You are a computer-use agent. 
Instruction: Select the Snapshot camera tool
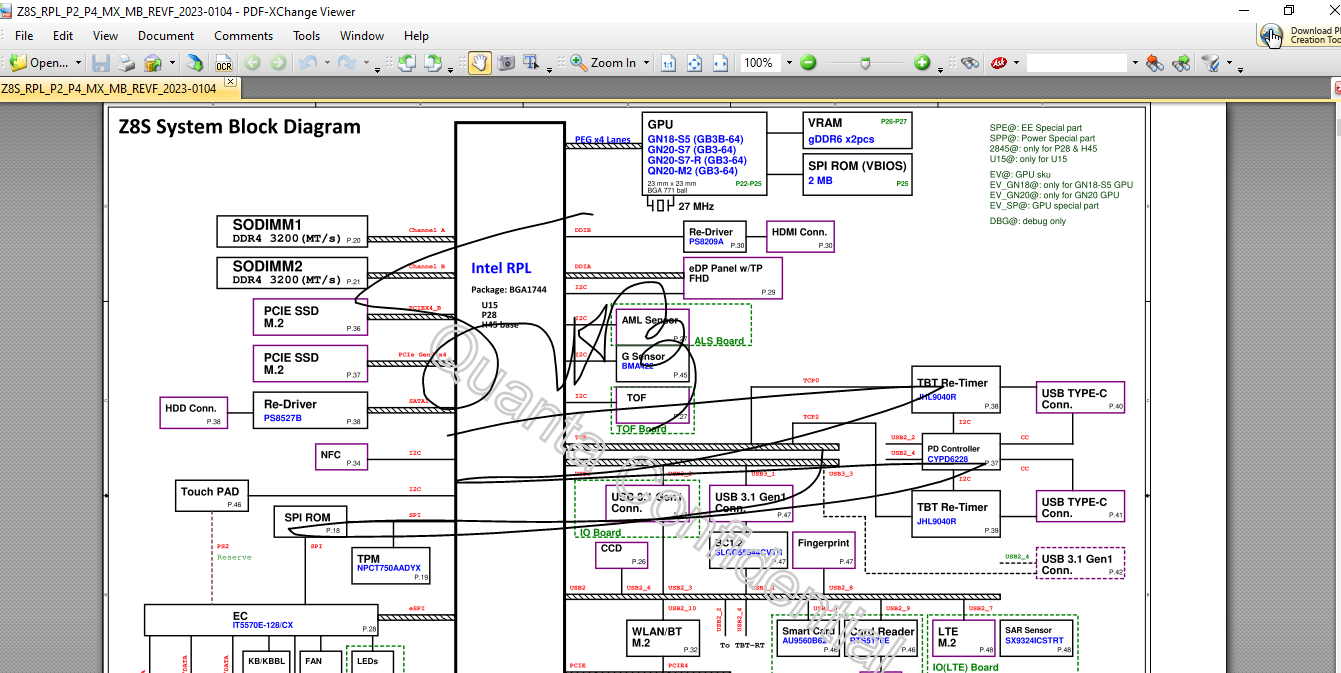(506, 63)
